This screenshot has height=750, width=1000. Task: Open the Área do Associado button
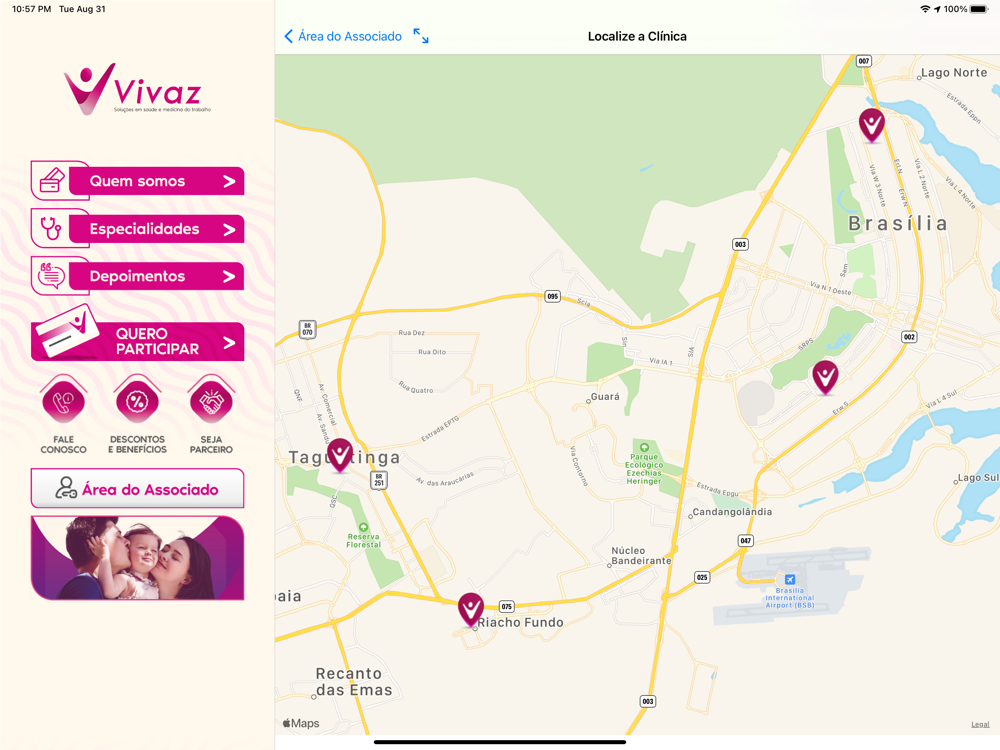coord(137,489)
